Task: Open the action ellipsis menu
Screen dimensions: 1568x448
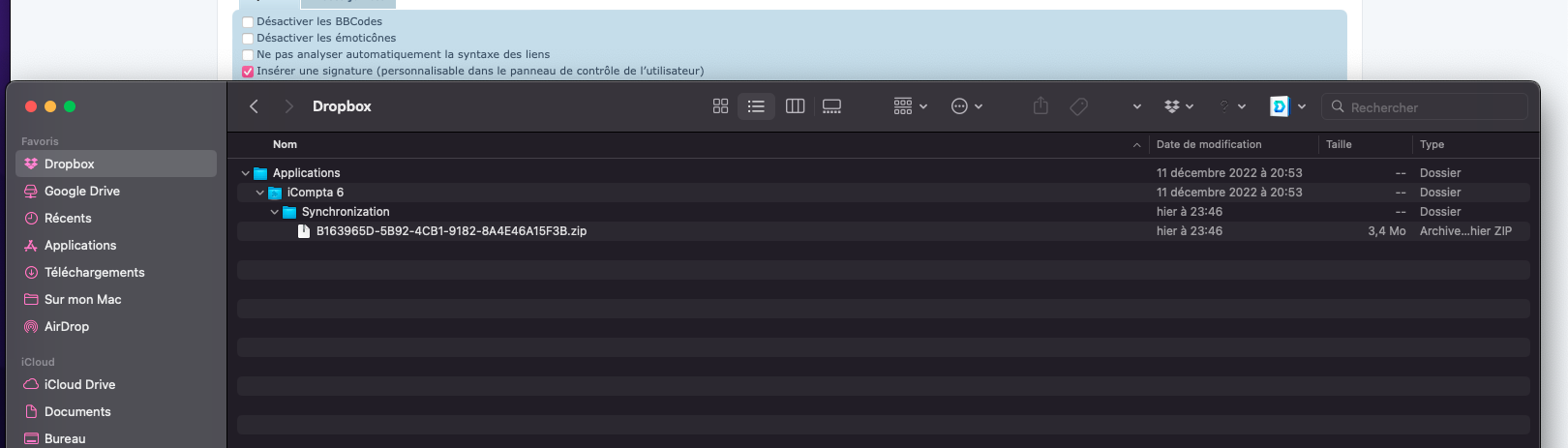Action: pos(967,106)
